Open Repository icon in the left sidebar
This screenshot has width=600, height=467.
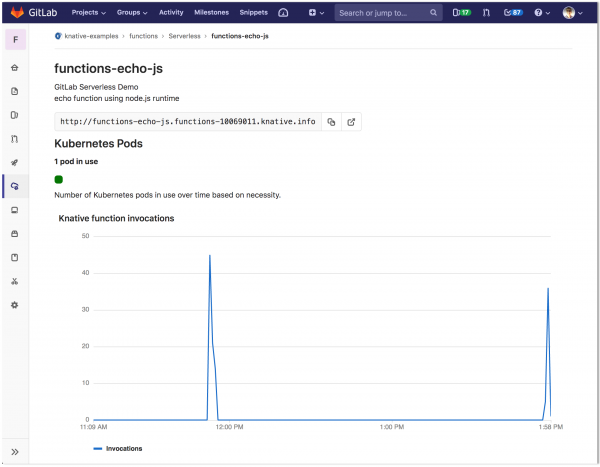coord(14,92)
